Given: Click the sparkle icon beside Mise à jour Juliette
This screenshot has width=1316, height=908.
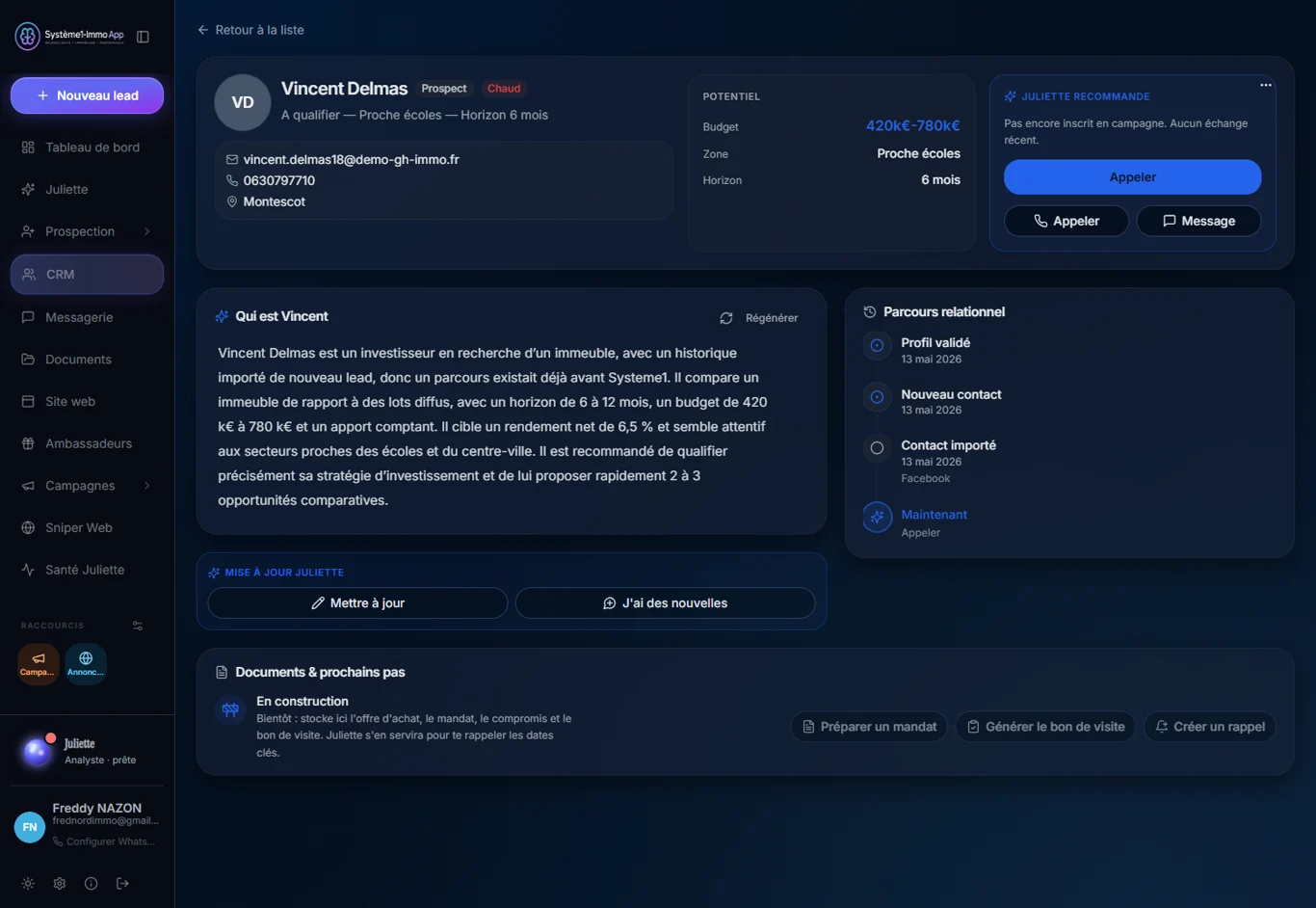Looking at the screenshot, I should (x=214, y=573).
